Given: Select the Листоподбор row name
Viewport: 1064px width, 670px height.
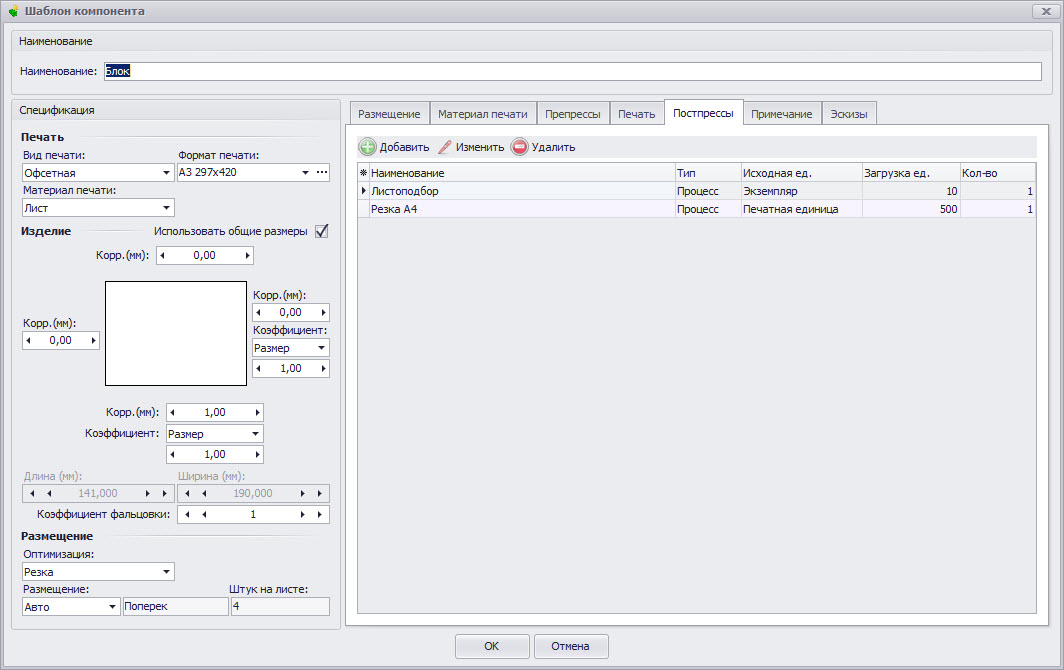Looking at the screenshot, I should [x=404, y=191].
